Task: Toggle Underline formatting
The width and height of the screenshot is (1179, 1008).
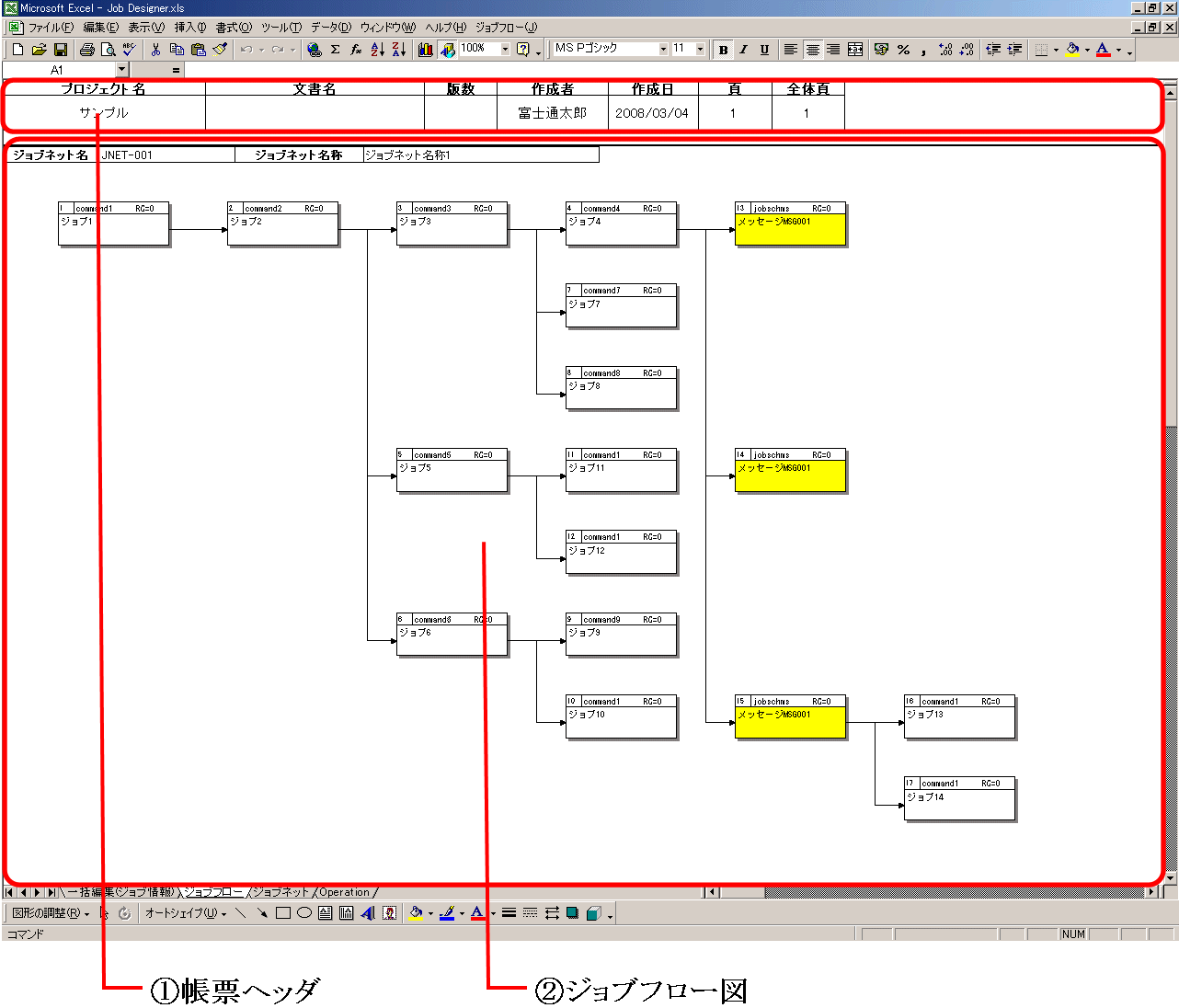Action: click(x=764, y=50)
